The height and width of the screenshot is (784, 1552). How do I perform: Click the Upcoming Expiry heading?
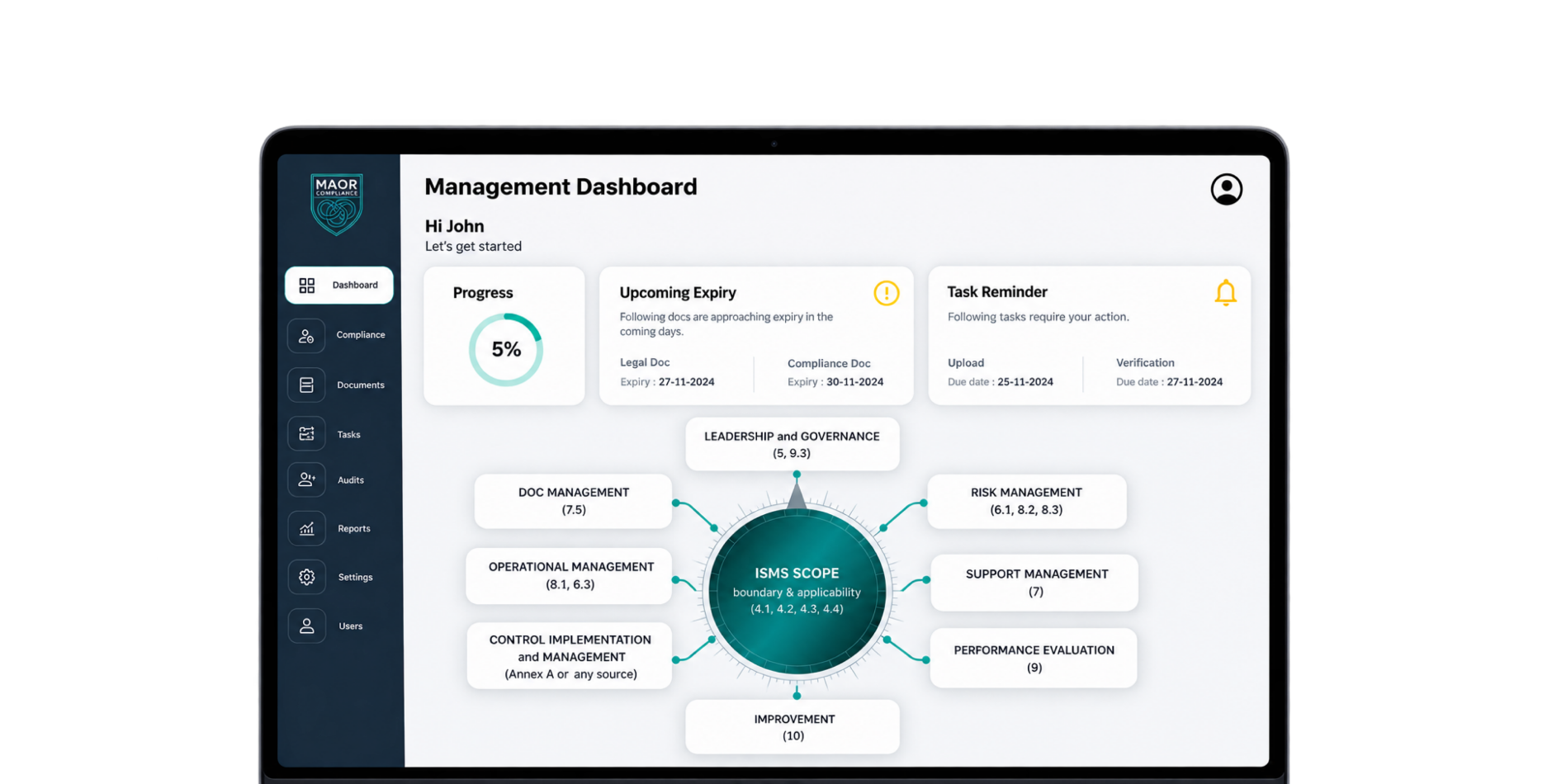[x=678, y=293]
